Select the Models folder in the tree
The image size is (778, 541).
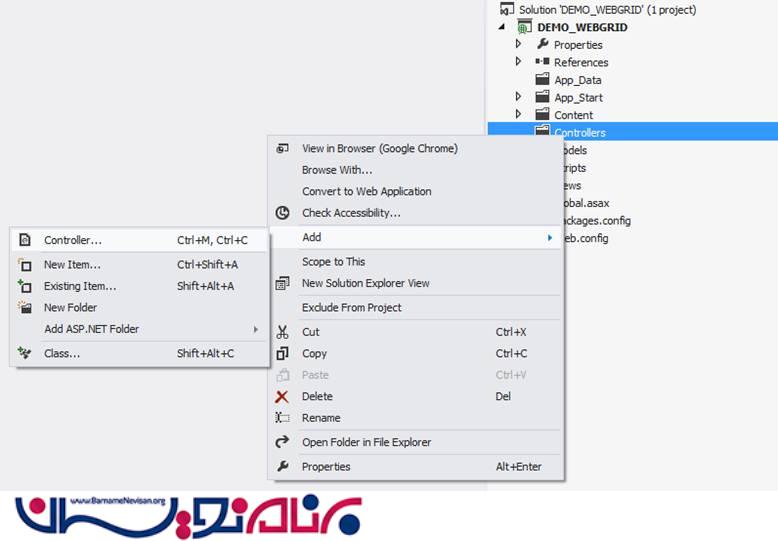(x=576, y=150)
